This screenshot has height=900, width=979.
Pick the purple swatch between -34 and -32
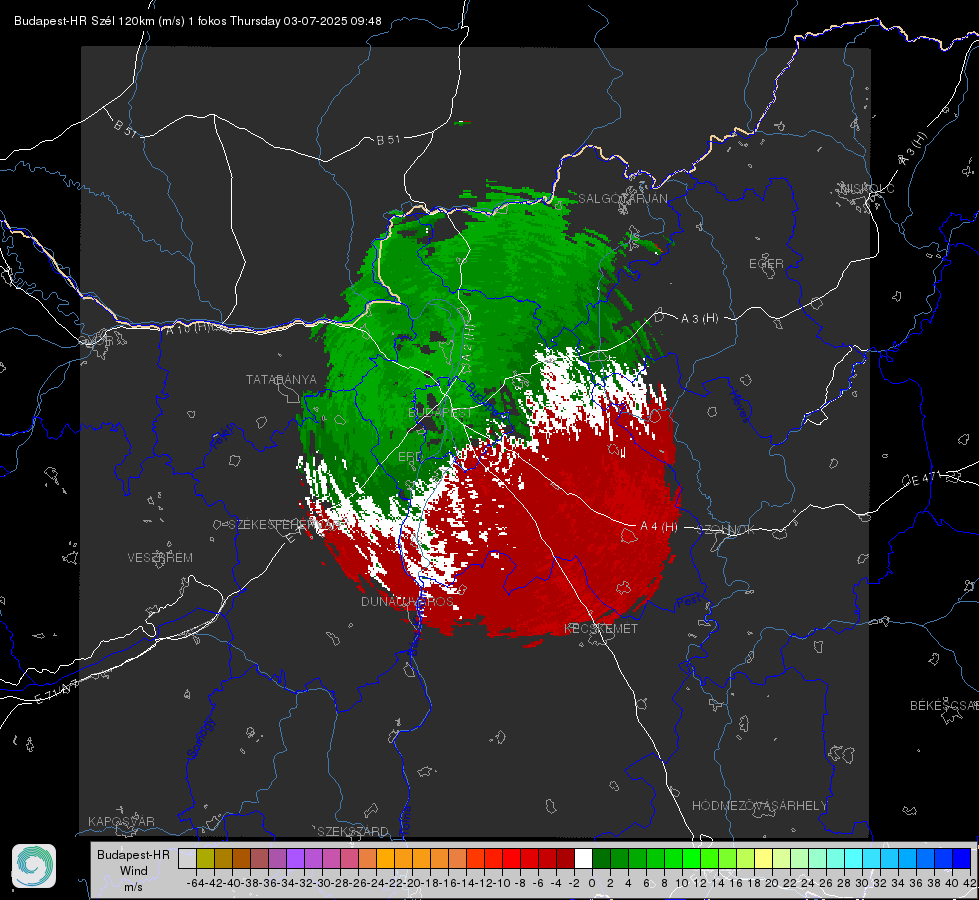[295, 858]
